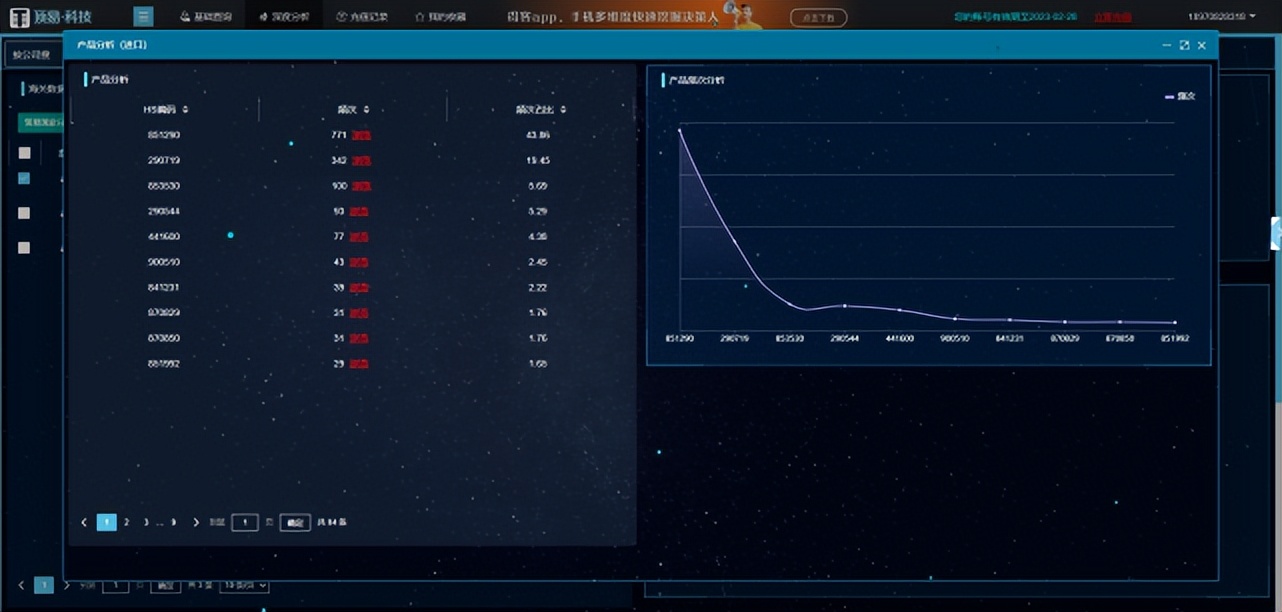Open the account phone number dropdown

pyautogui.click(x=1222, y=17)
